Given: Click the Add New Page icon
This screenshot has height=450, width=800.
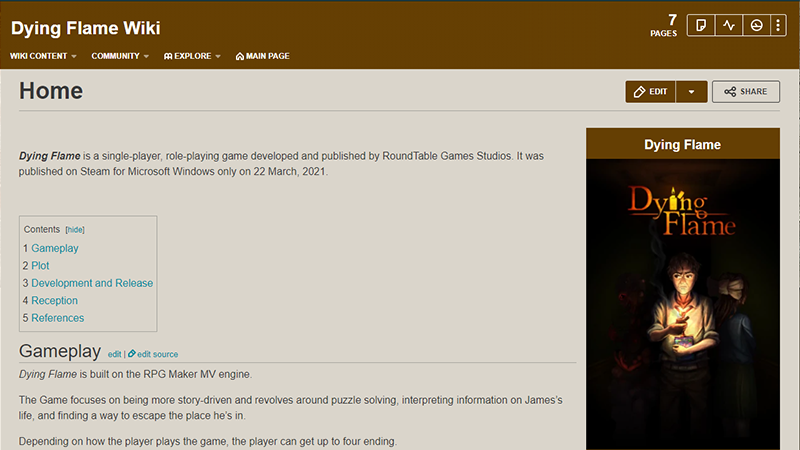Looking at the screenshot, I should coord(702,26).
